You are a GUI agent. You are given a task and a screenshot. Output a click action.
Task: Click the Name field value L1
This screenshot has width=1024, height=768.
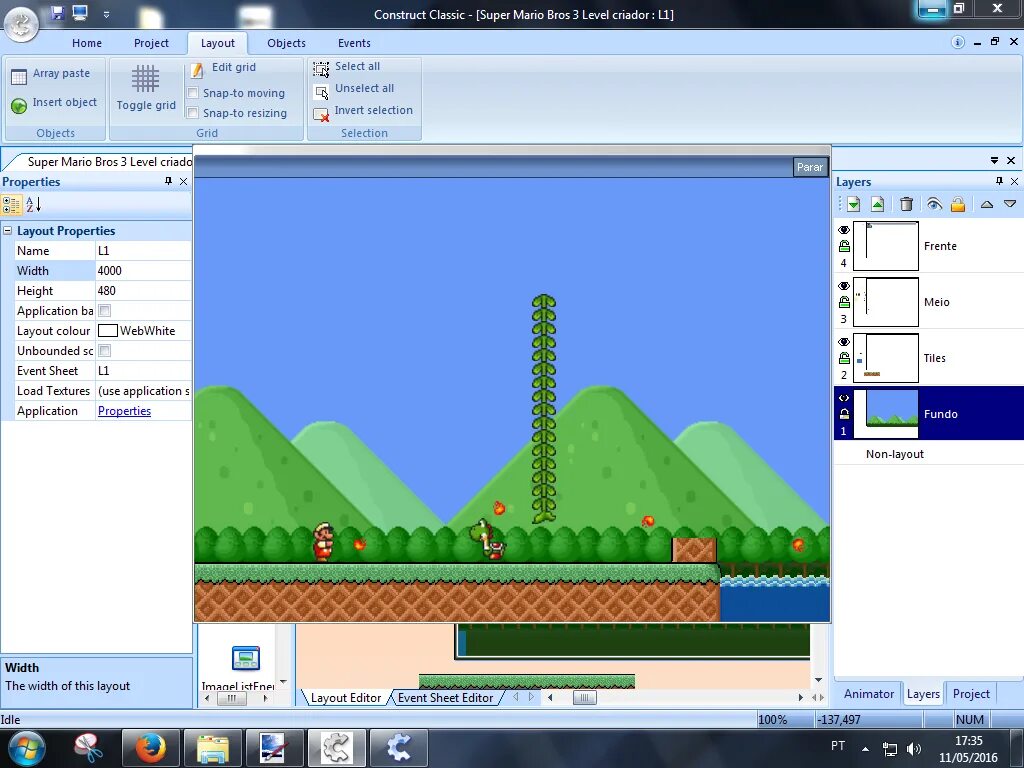tap(143, 251)
